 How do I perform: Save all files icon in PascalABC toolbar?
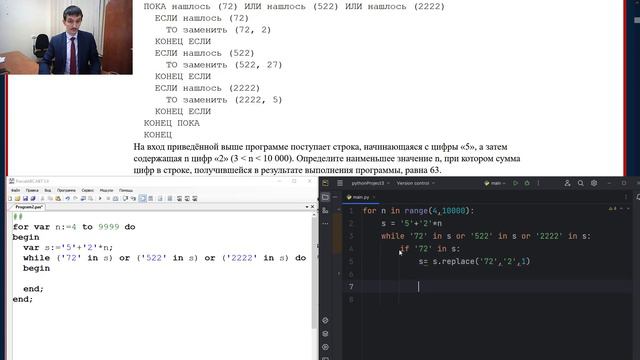click(33, 198)
